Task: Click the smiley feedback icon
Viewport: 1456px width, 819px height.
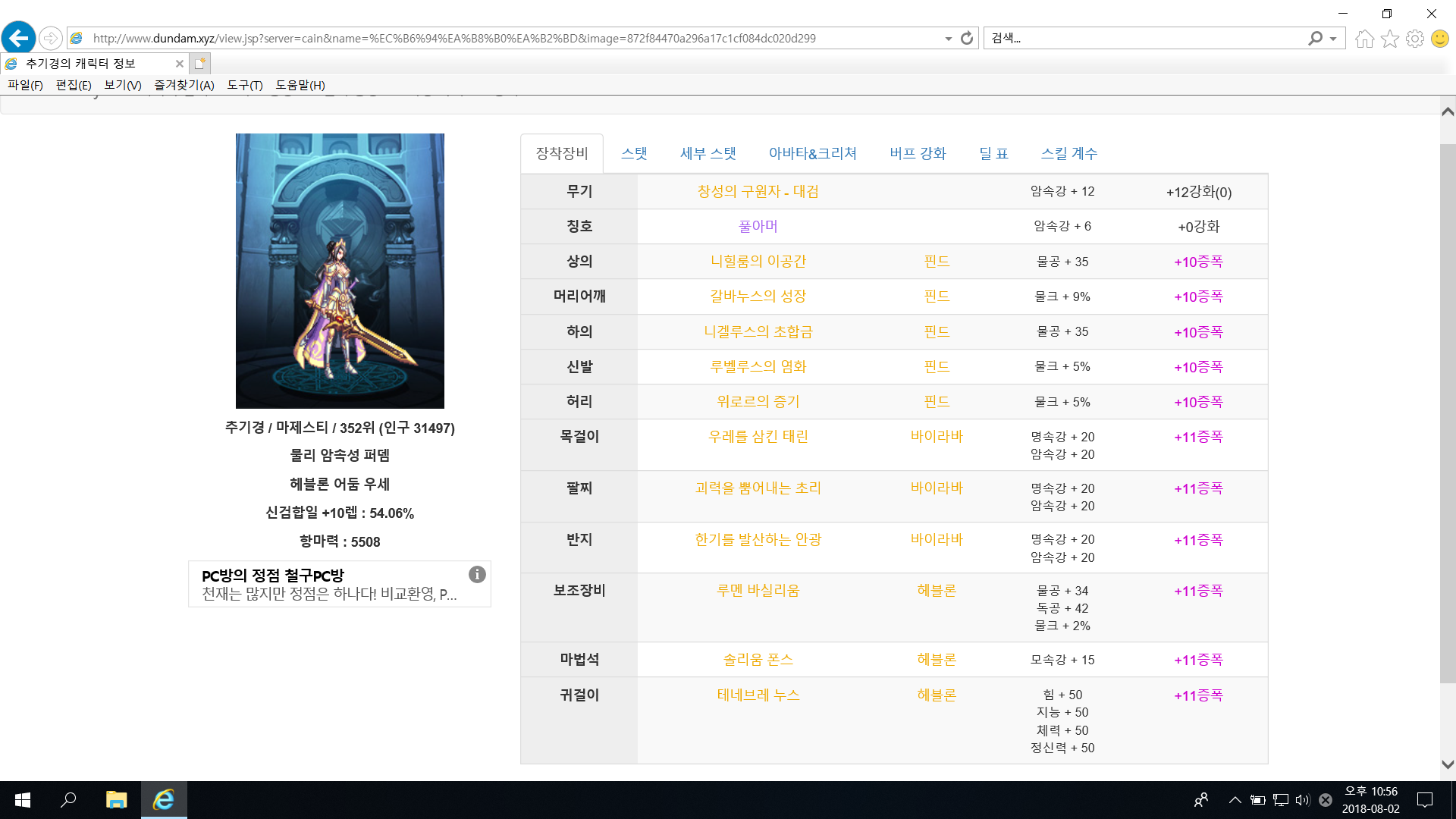Action: coord(1440,39)
